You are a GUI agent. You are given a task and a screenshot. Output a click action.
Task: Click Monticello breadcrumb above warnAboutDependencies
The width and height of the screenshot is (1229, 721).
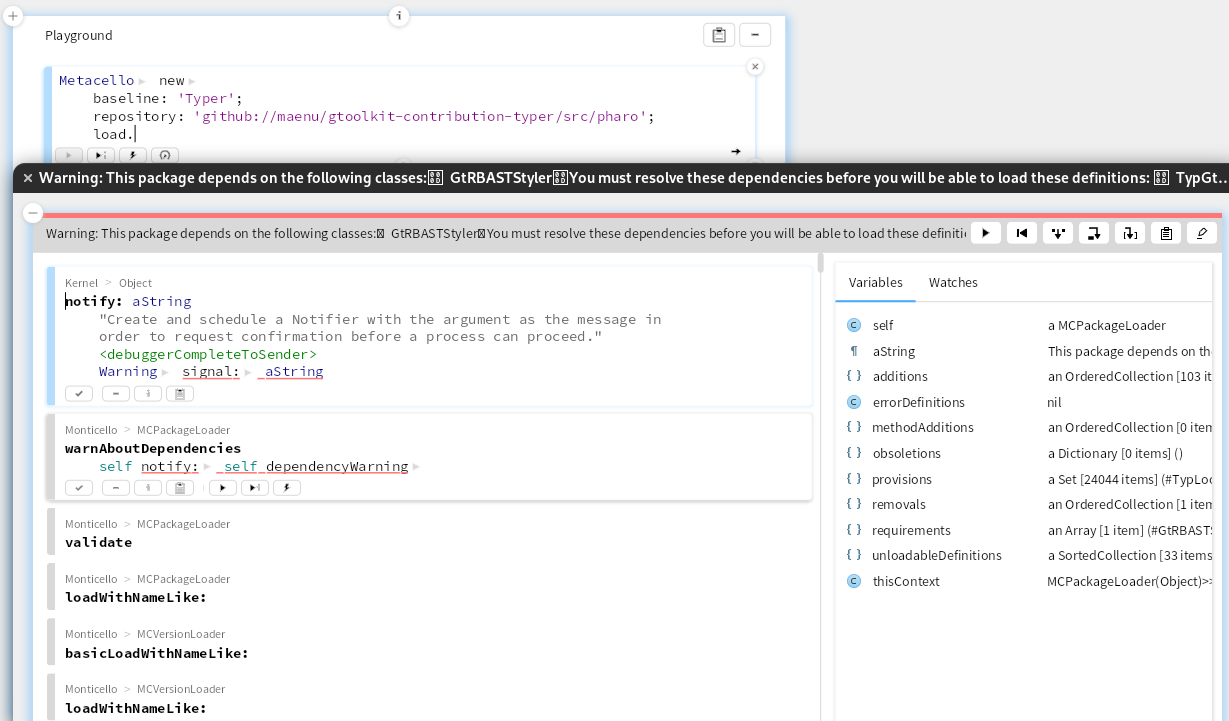pyautogui.click(x=91, y=430)
